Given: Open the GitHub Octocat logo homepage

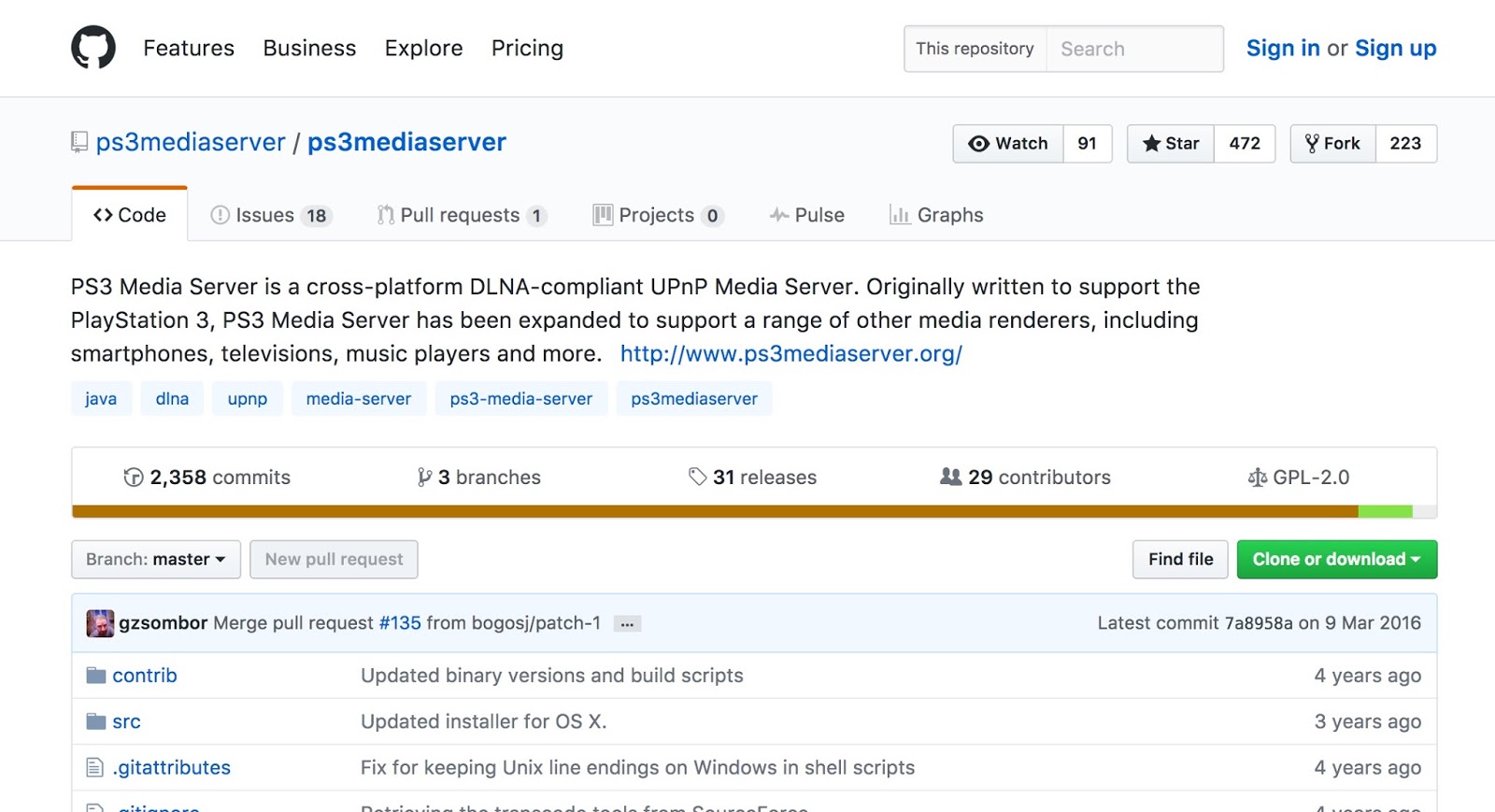Looking at the screenshot, I should pyautogui.click(x=93, y=48).
